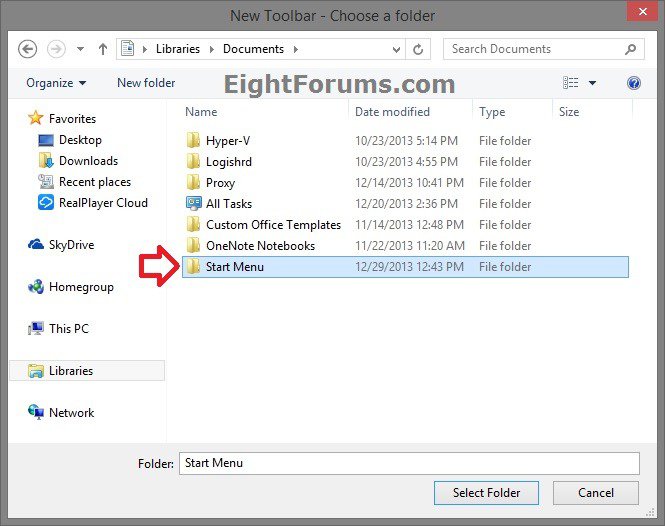This screenshot has width=665, height=526.
Task: Click Libraries in the address breadcrumb
Action: point(177,49)
